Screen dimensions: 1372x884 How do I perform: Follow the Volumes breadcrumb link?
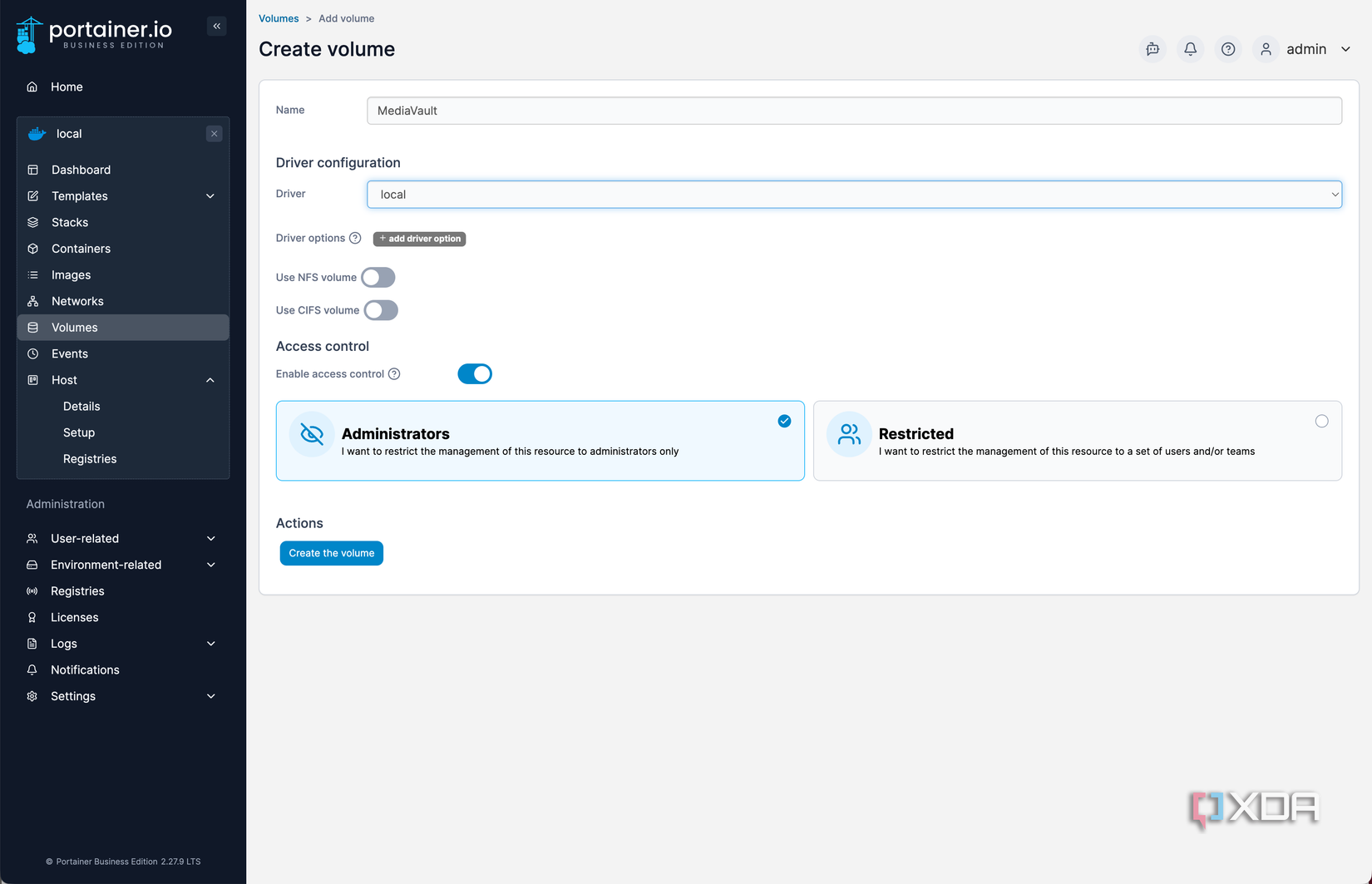point(279,17)
